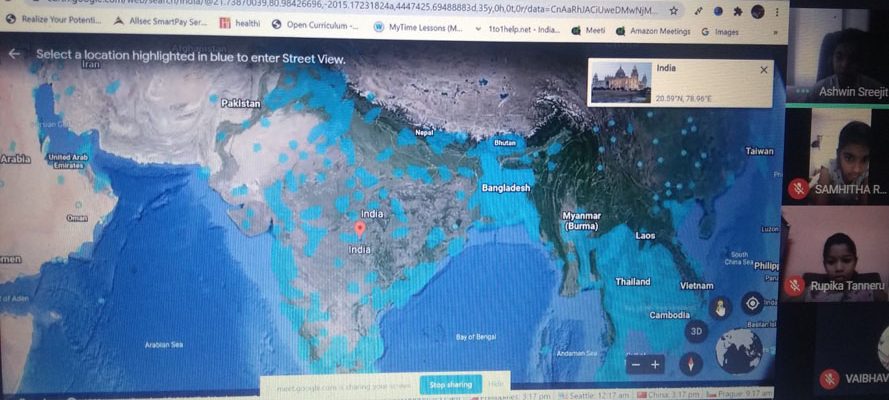Click SAMHITHA R's muted microphone icon

point(799,189)
